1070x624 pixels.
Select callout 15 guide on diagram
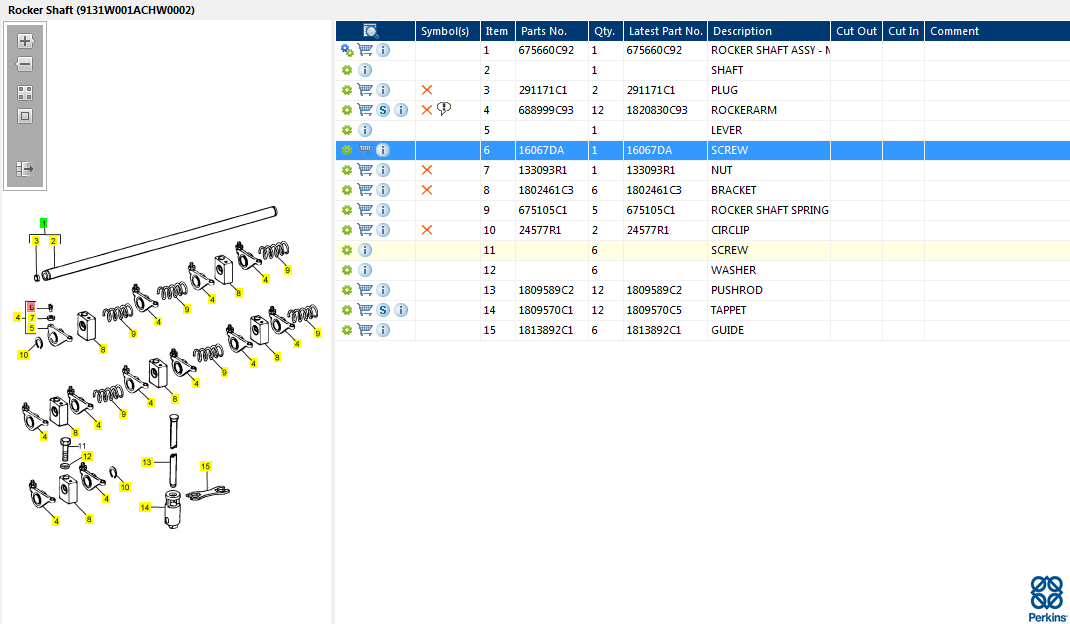[x=205, y=466]
